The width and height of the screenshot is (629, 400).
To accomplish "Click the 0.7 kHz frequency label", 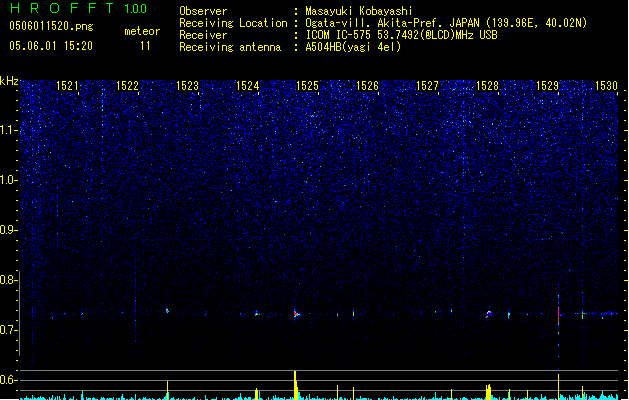I will (8, 330).
